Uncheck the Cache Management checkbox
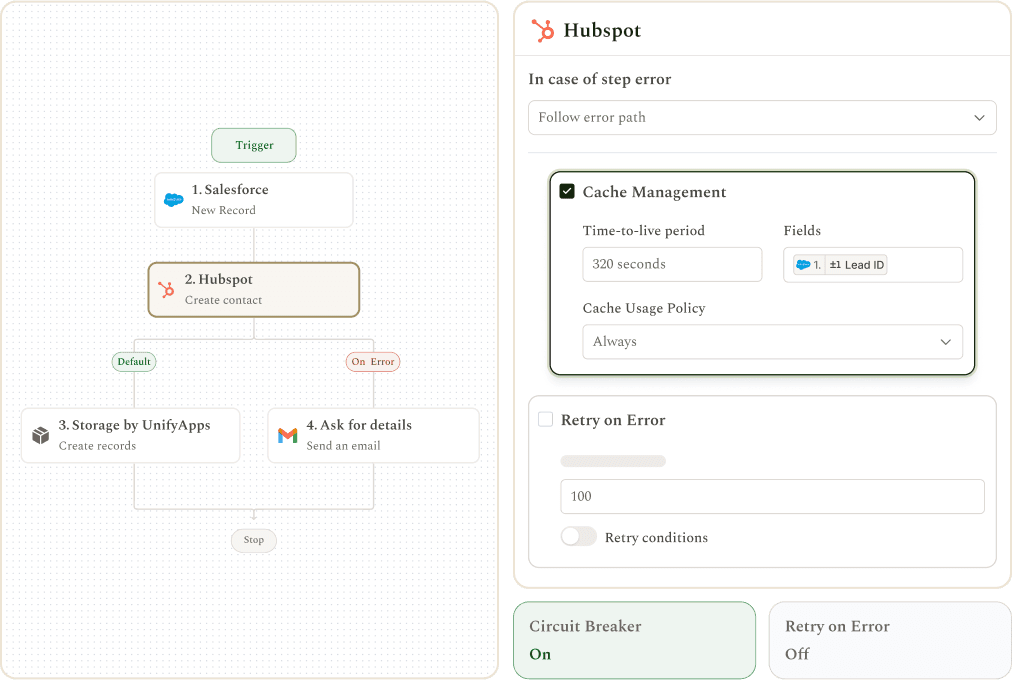The image size is (1012, 680). click(567, 192)
